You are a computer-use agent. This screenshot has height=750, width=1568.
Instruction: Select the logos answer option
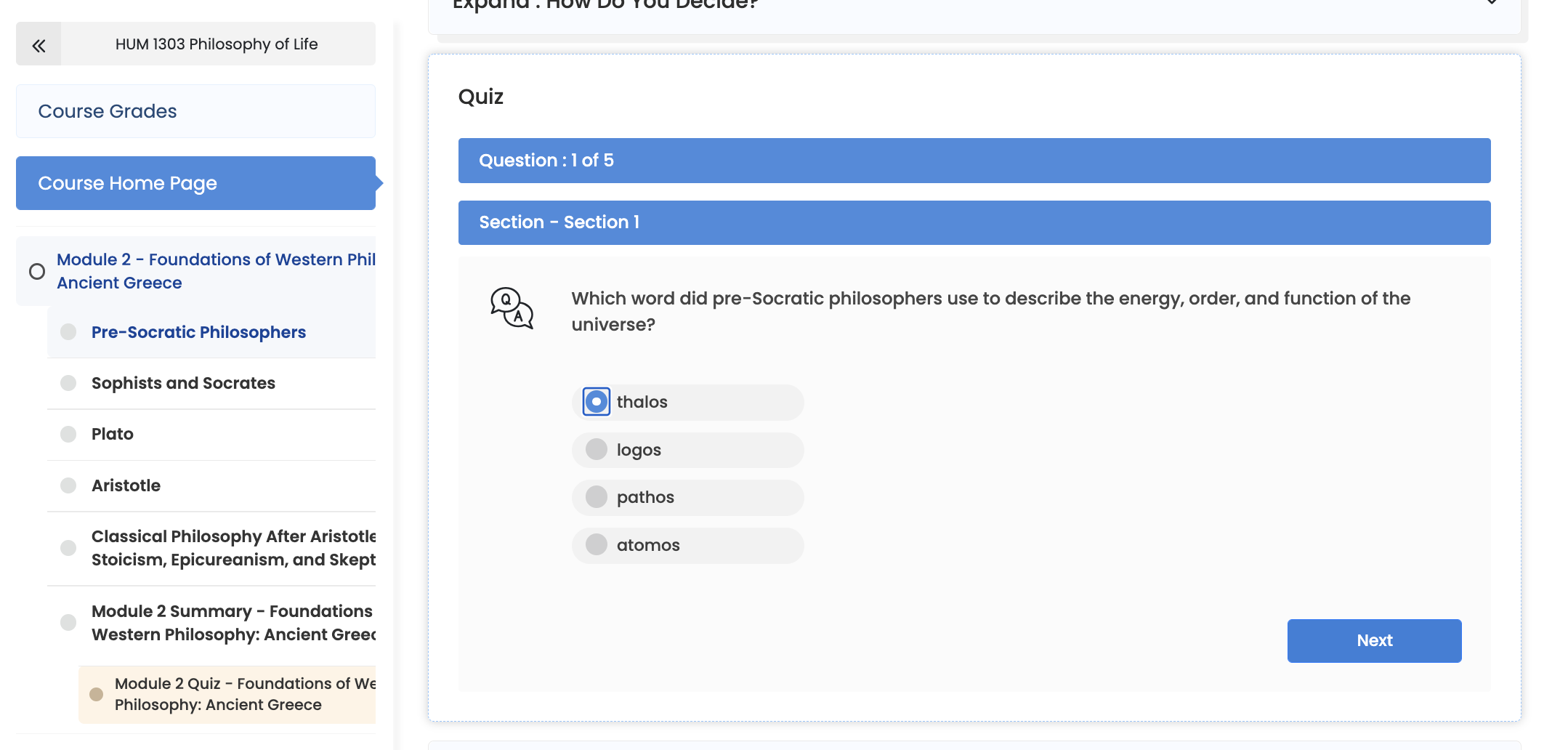[687, 450]
